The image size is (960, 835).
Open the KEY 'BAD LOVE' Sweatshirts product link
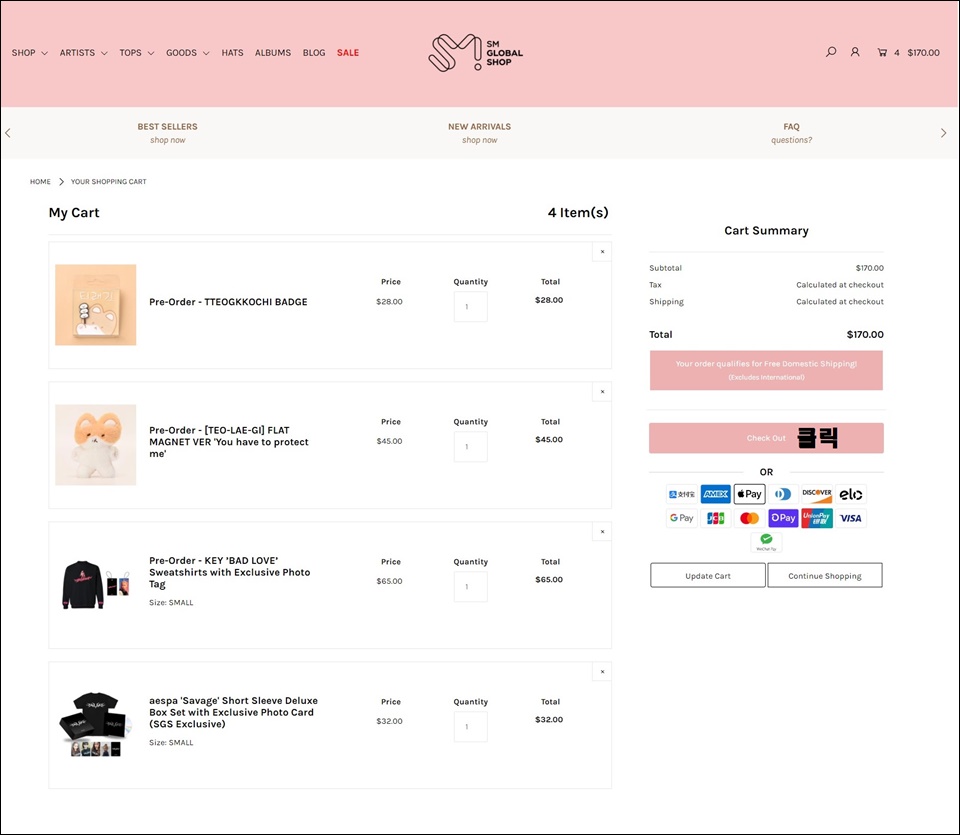[x=230, y=572]
